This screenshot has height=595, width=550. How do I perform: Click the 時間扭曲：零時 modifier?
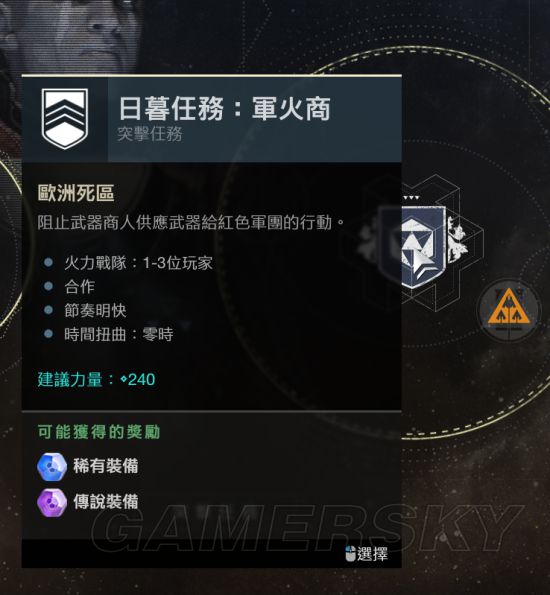click(119, 334)
